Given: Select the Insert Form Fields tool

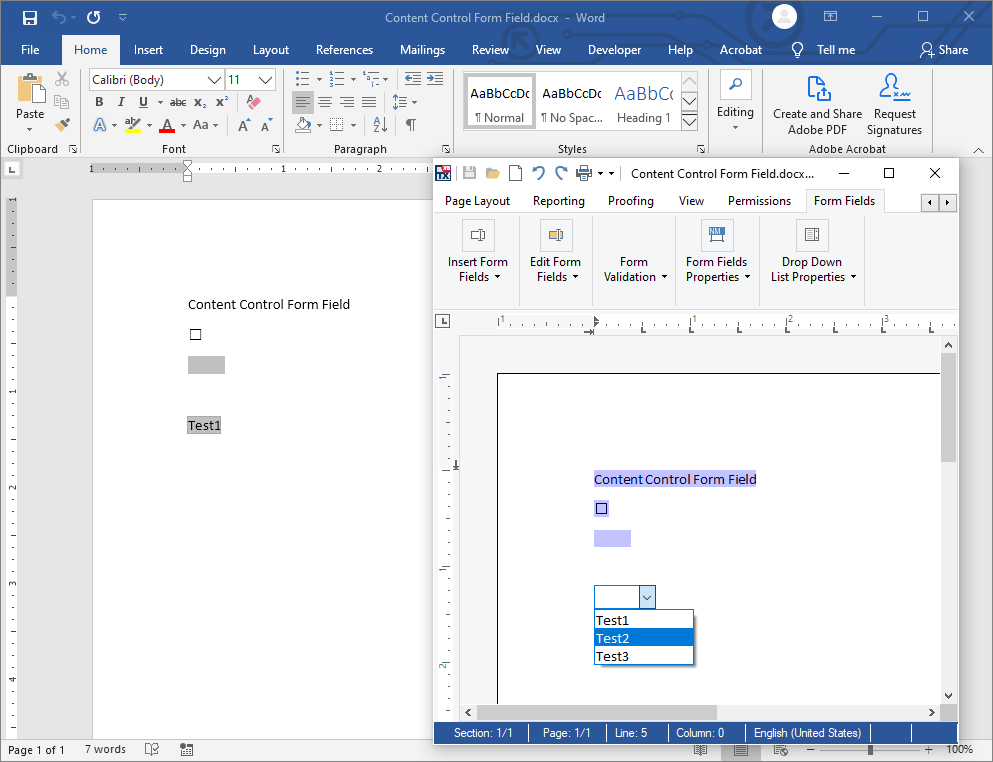Looking at the screenshot, I should tap(478, 252).
